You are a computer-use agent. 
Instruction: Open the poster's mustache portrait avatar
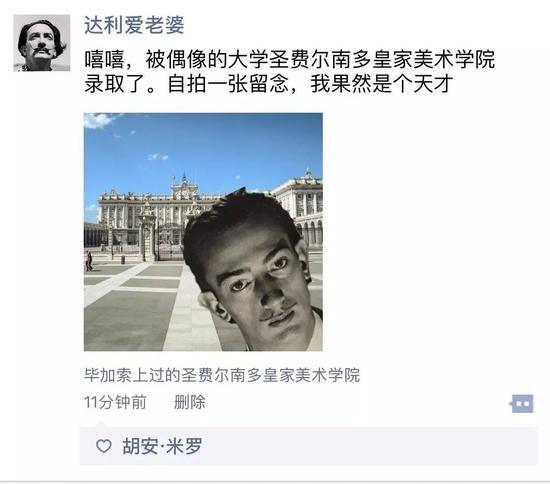click(x=42, y=43)
